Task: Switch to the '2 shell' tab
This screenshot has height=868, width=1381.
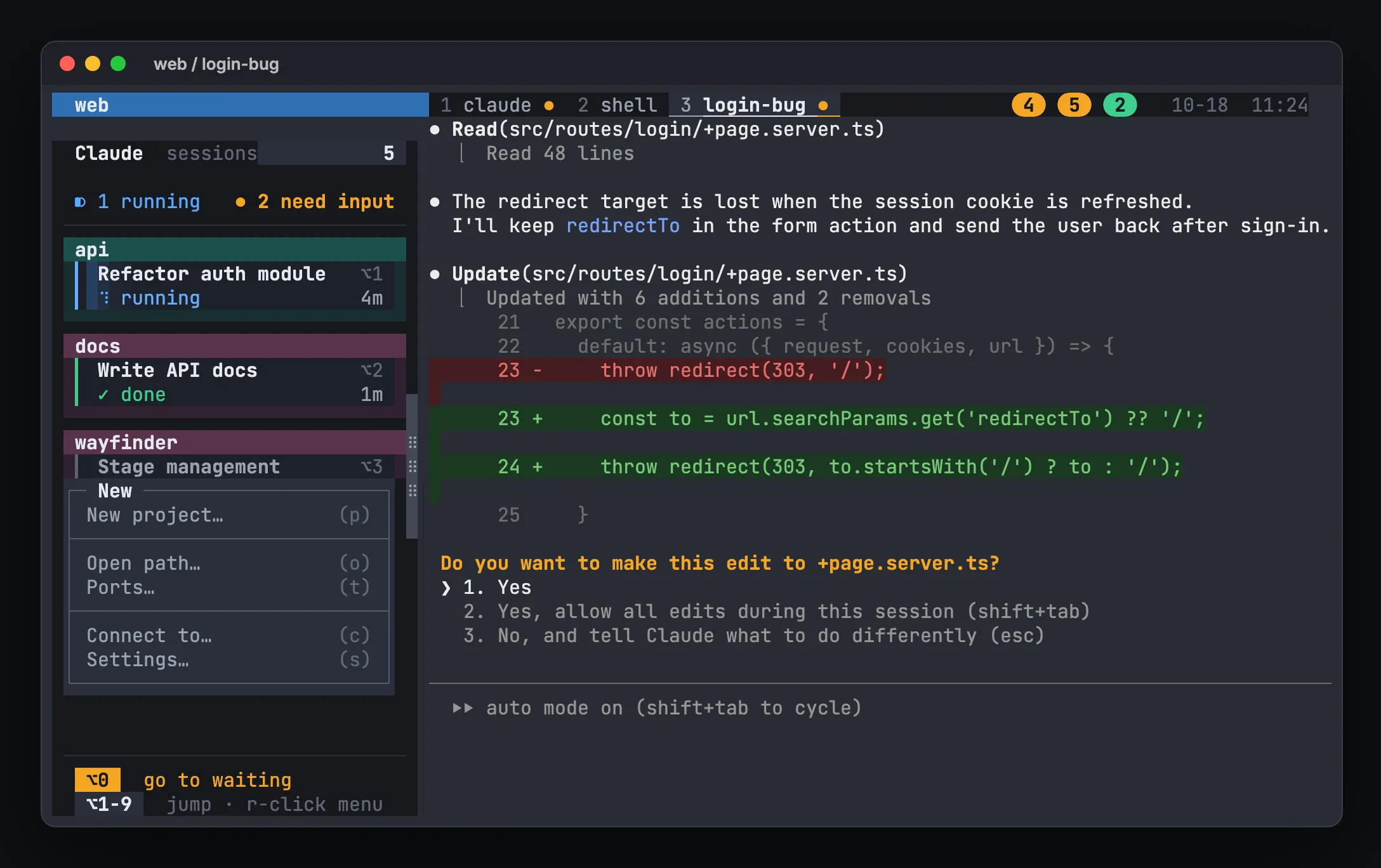Action: pyautogui.click(x=617, y=105)
